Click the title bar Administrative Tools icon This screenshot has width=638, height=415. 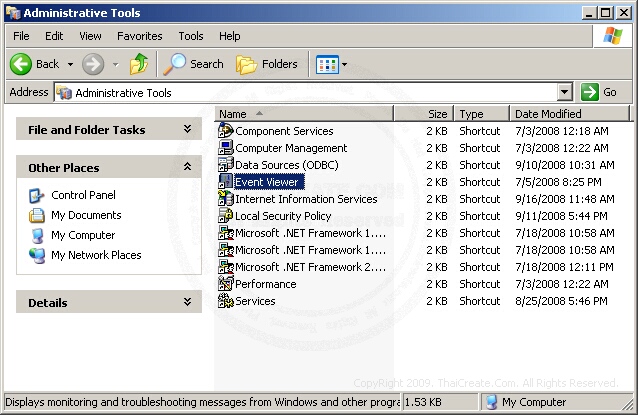click(13, 13)
